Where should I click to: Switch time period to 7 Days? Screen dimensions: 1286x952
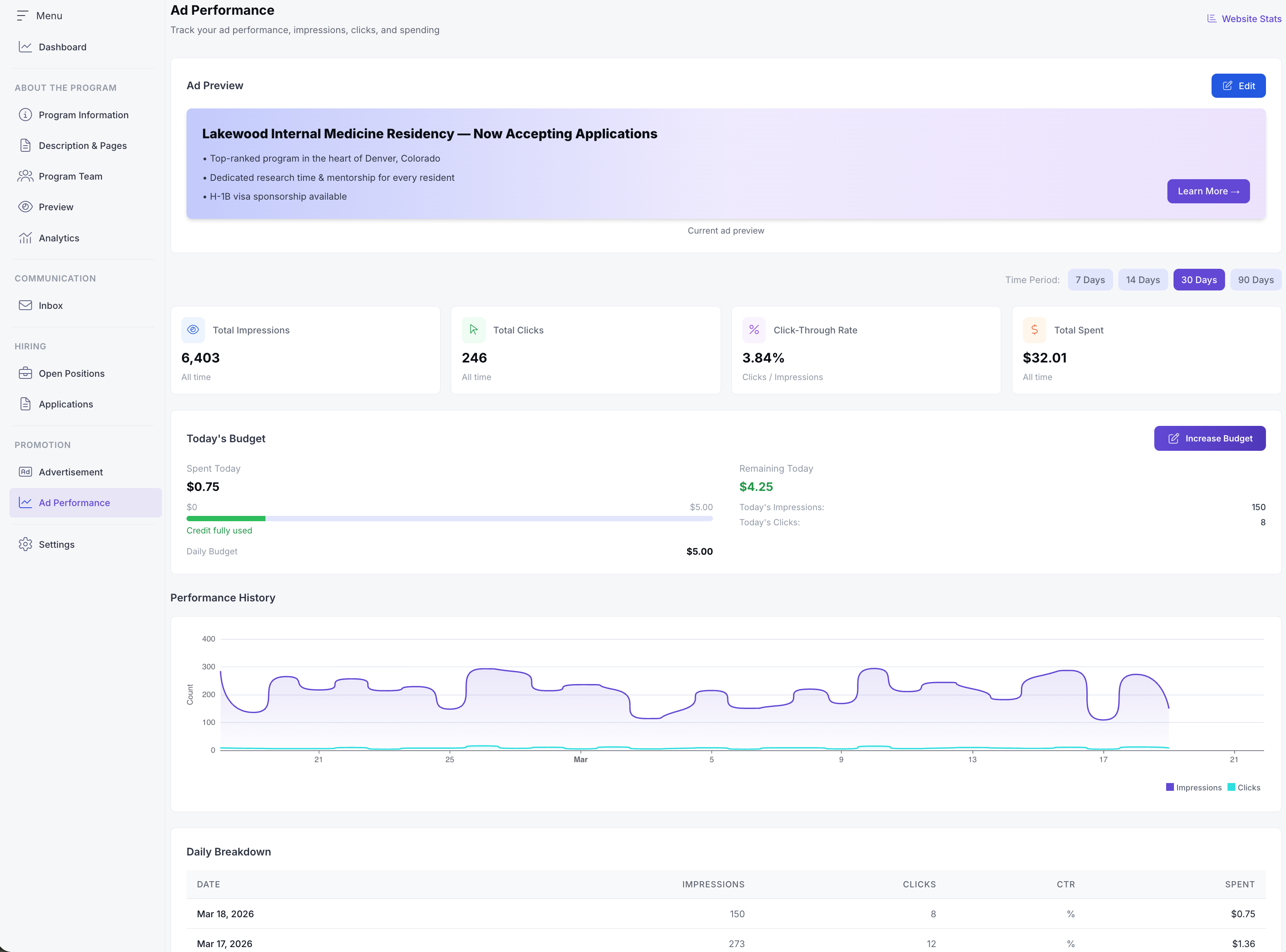click(1090, 279)
